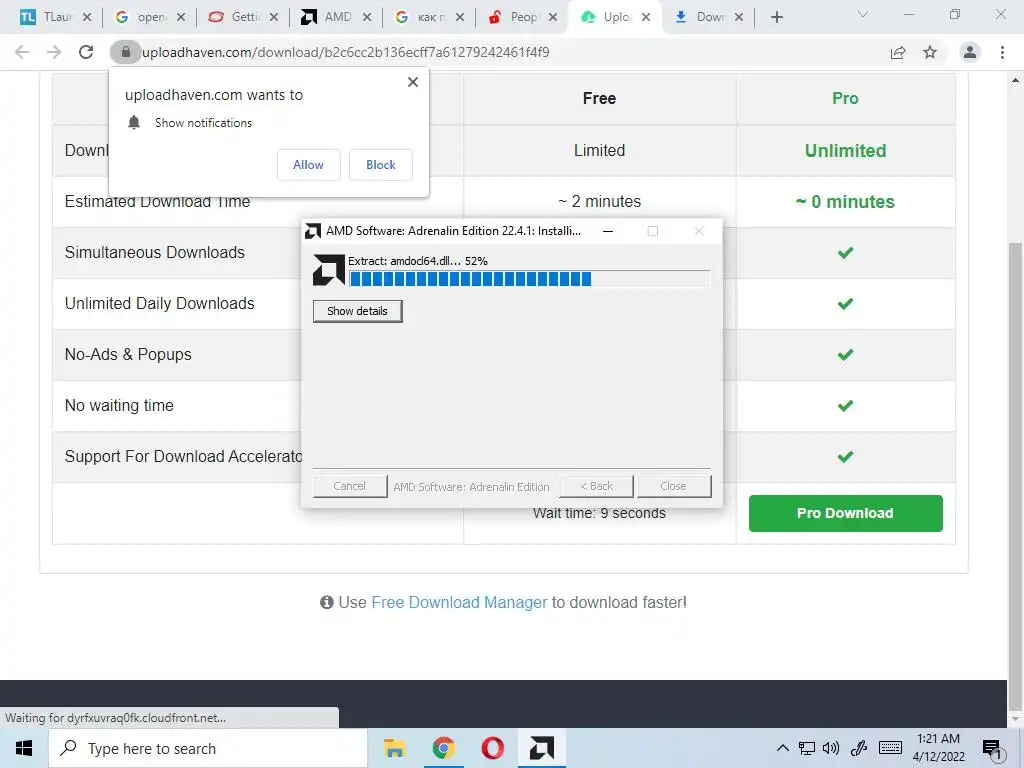The width and height of the screenshot is (1024, 768).
Task: Click the Type here to search box
Action: (208, 748)
